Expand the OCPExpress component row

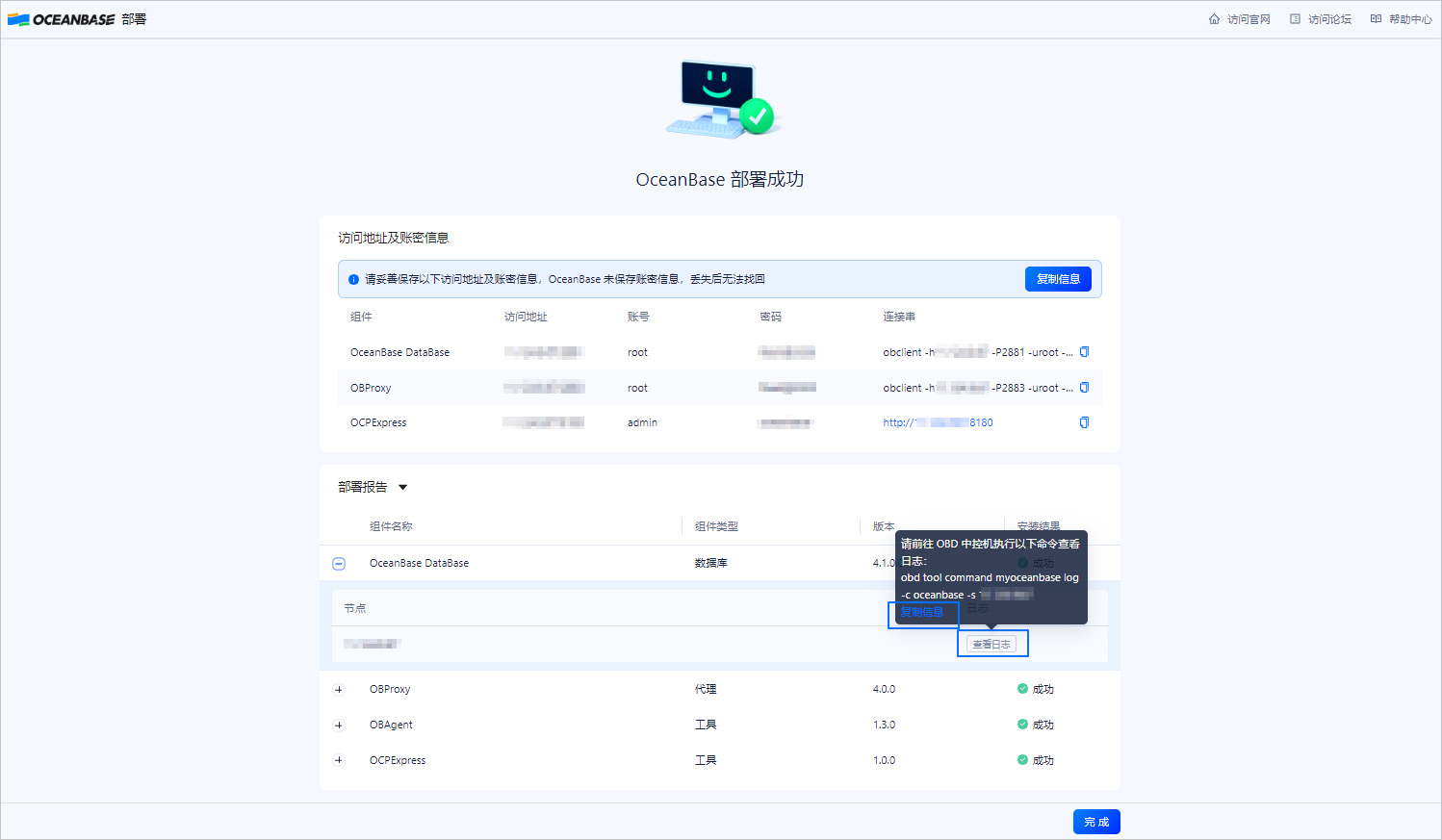pyautogui.click(x=339, y=760)
